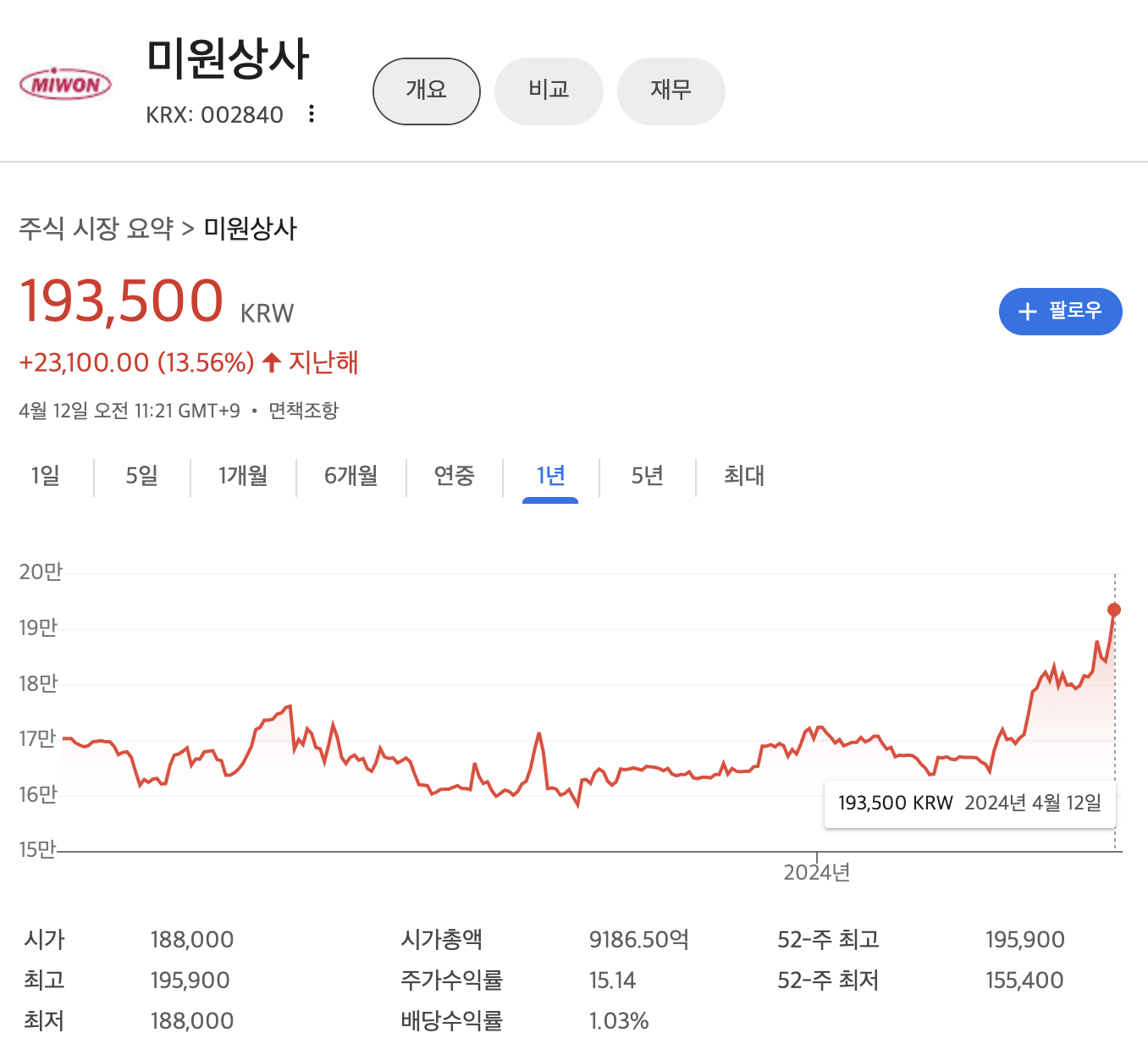Click the KRX: 002840 ticker text
This screenshot has height=1055, width=1148.
pos(215,114)
